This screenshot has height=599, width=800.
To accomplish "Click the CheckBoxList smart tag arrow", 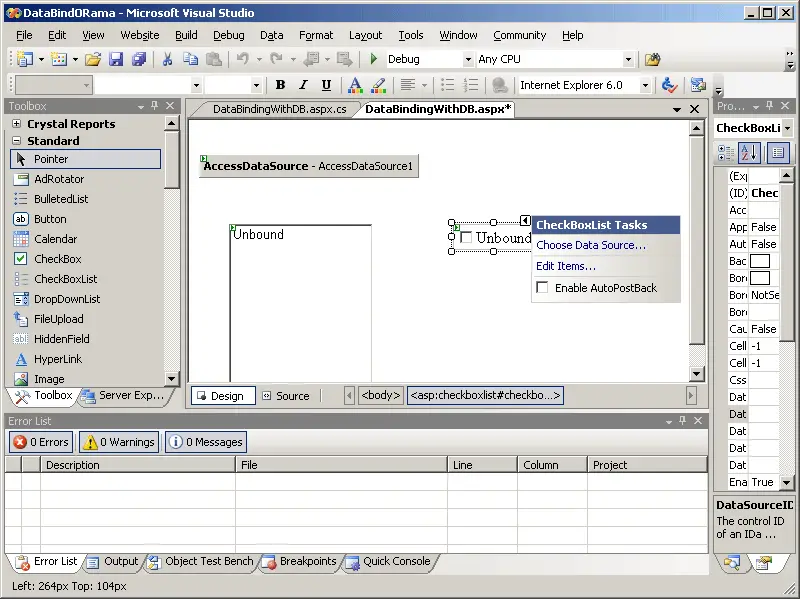I will (525, 220).
